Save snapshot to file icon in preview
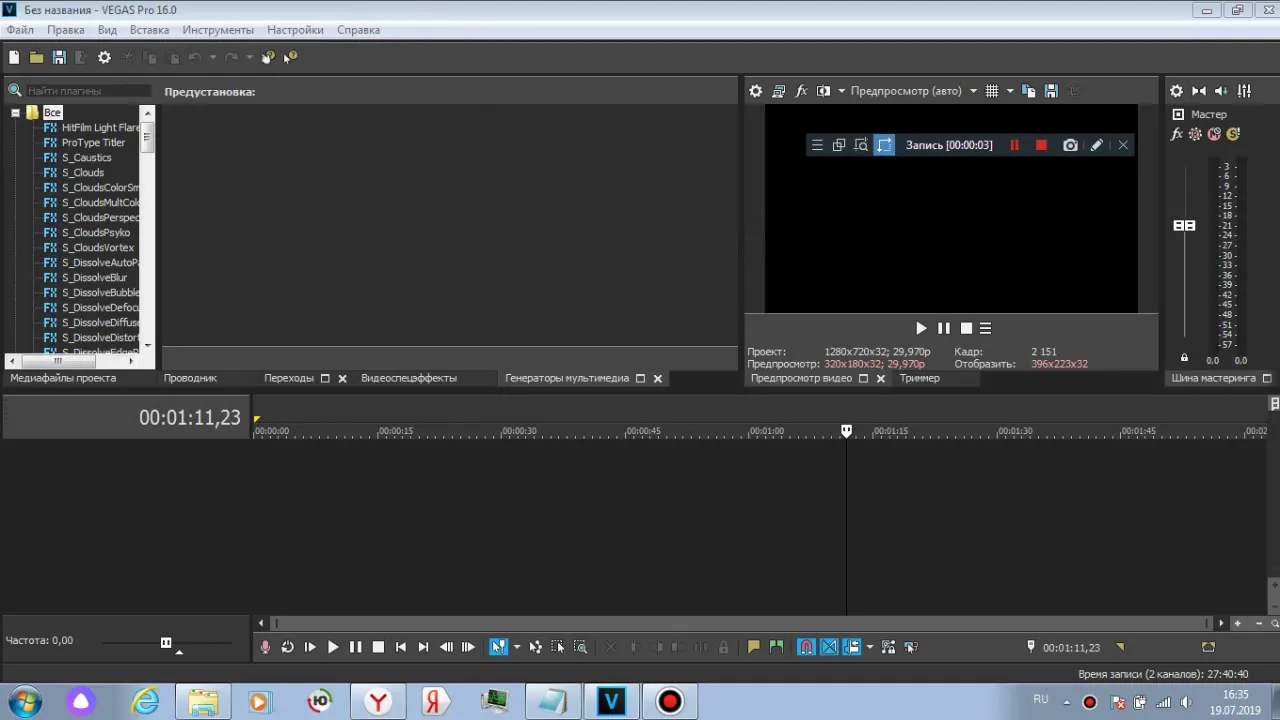This screenshot has width=1280, height=720. tap(1051, 91)
